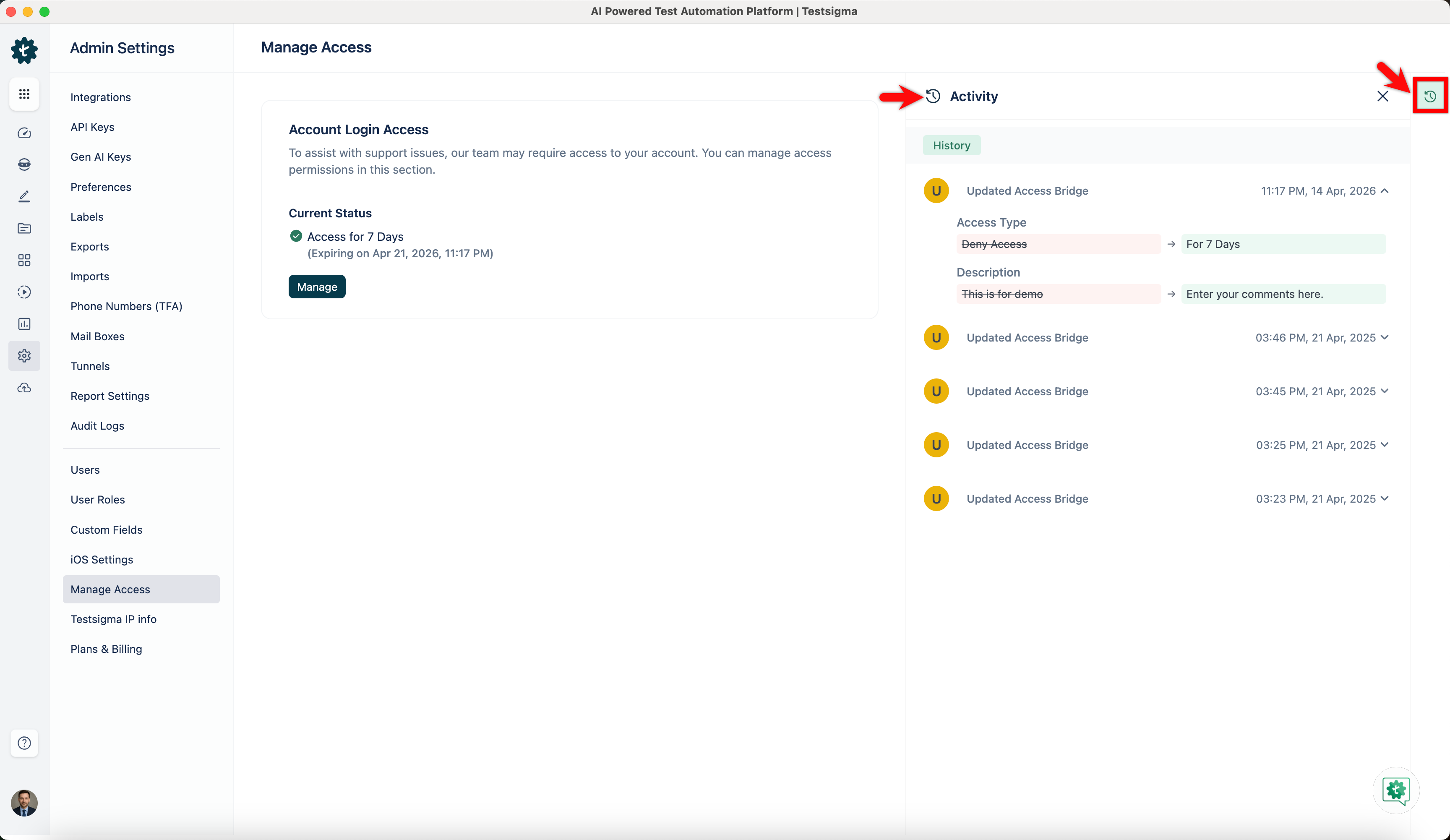Select the test authoring pen icon
Screen dimensions: 1450x840
(x=24, y=196)
